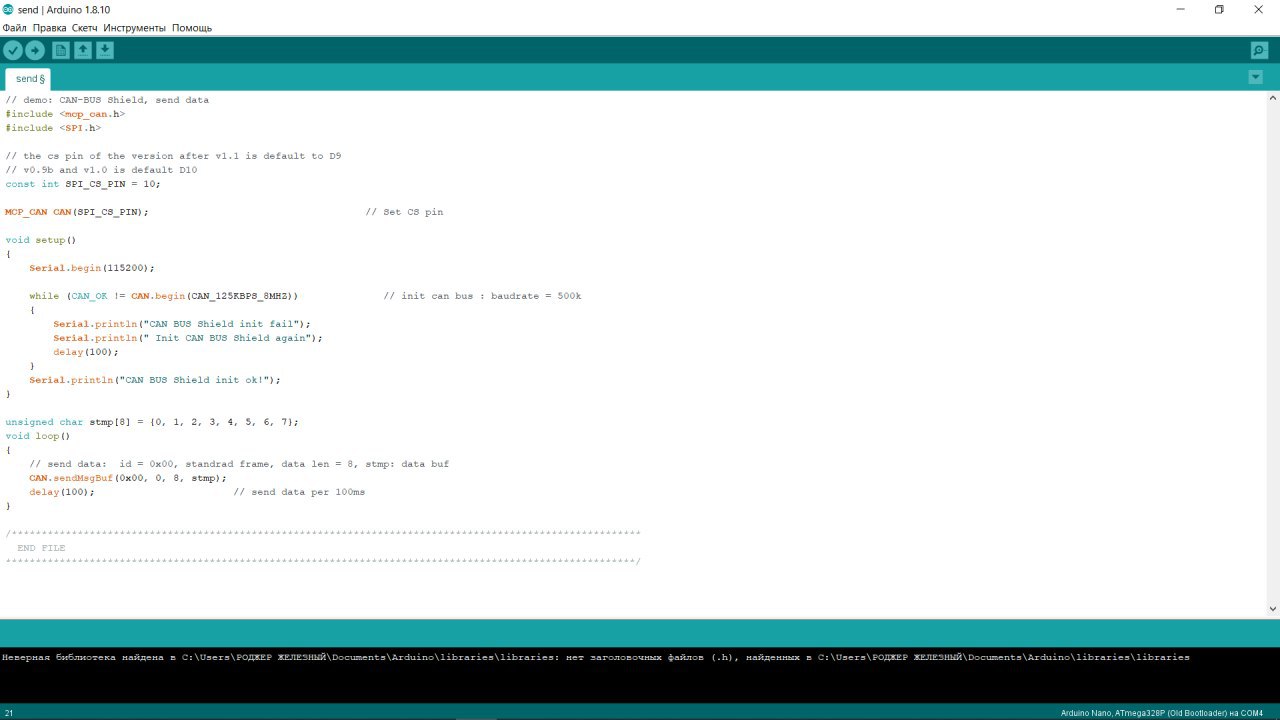Click the Arduino logo in the title bar
The image size is (1280, 720).
point(8,9)
